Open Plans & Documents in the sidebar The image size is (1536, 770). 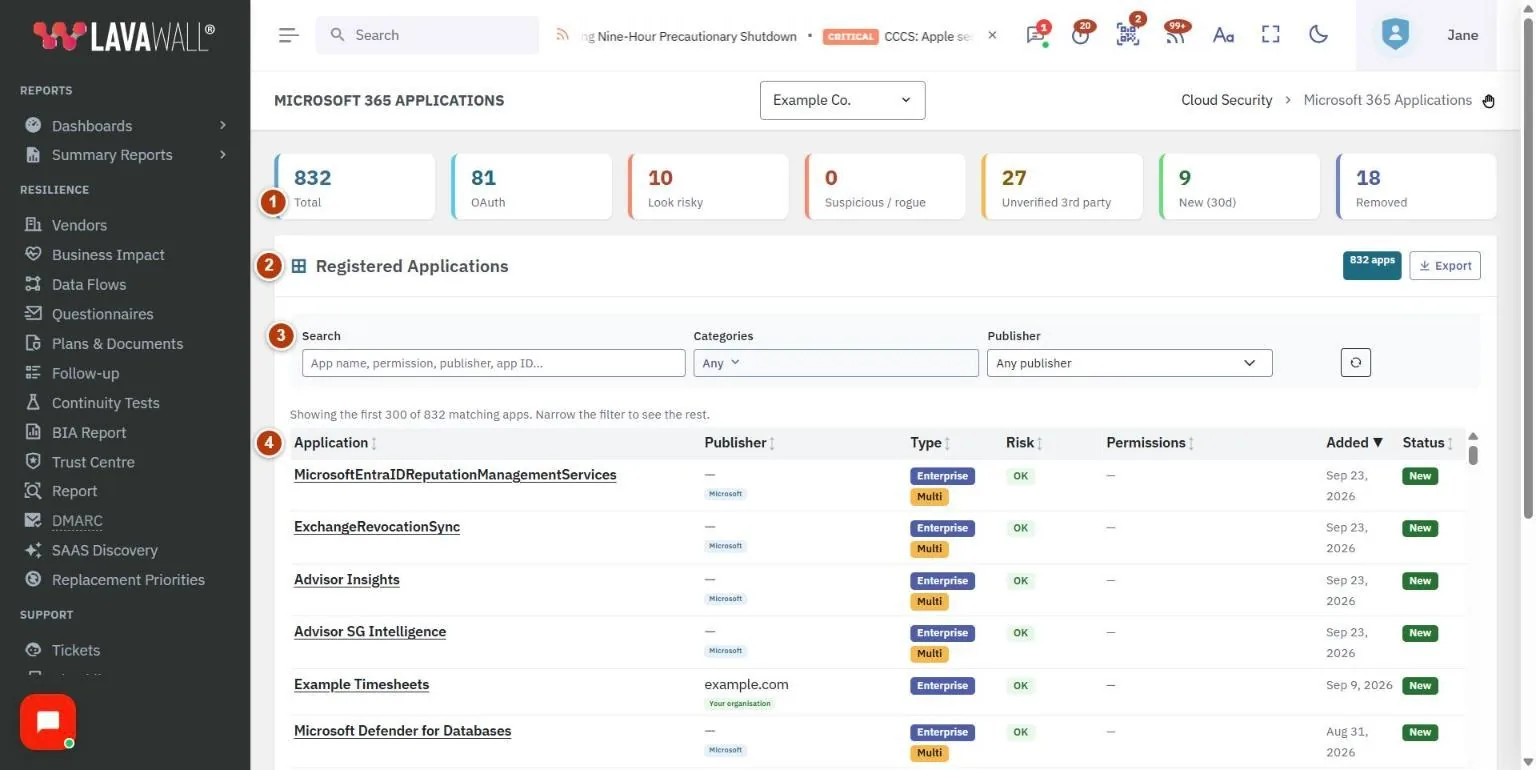(x=117, y=343)
